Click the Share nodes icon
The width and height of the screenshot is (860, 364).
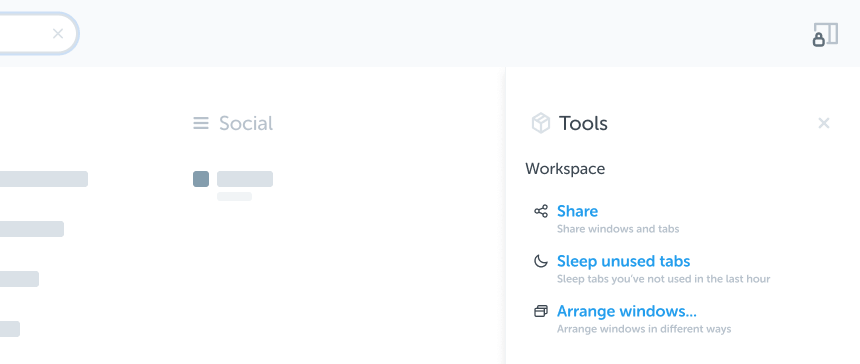541,211
